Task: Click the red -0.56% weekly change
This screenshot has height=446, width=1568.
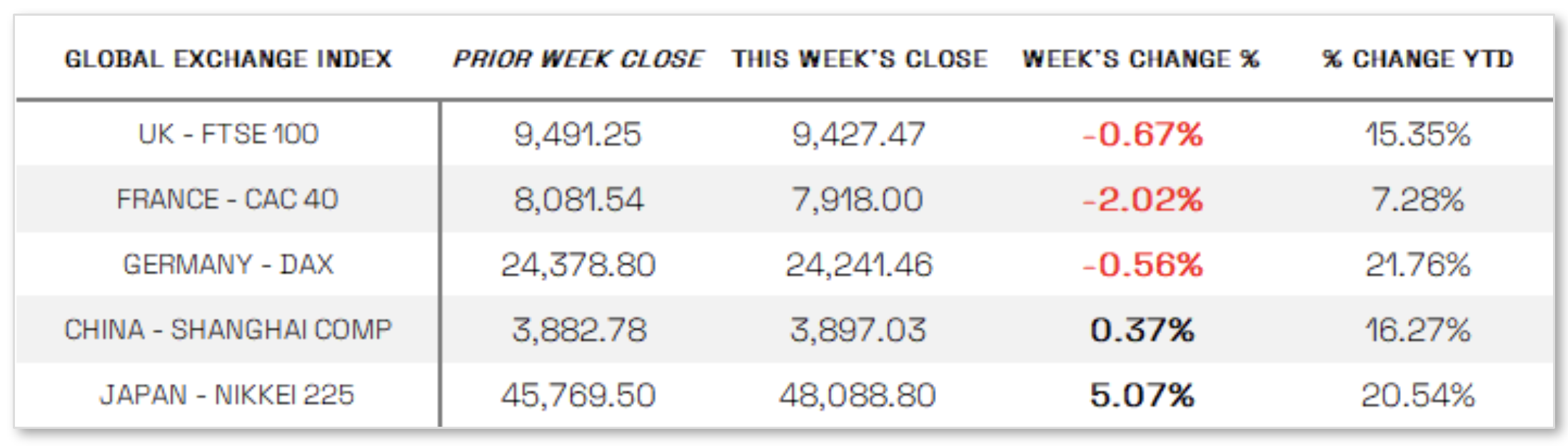Action: (x=1142, y=265)
